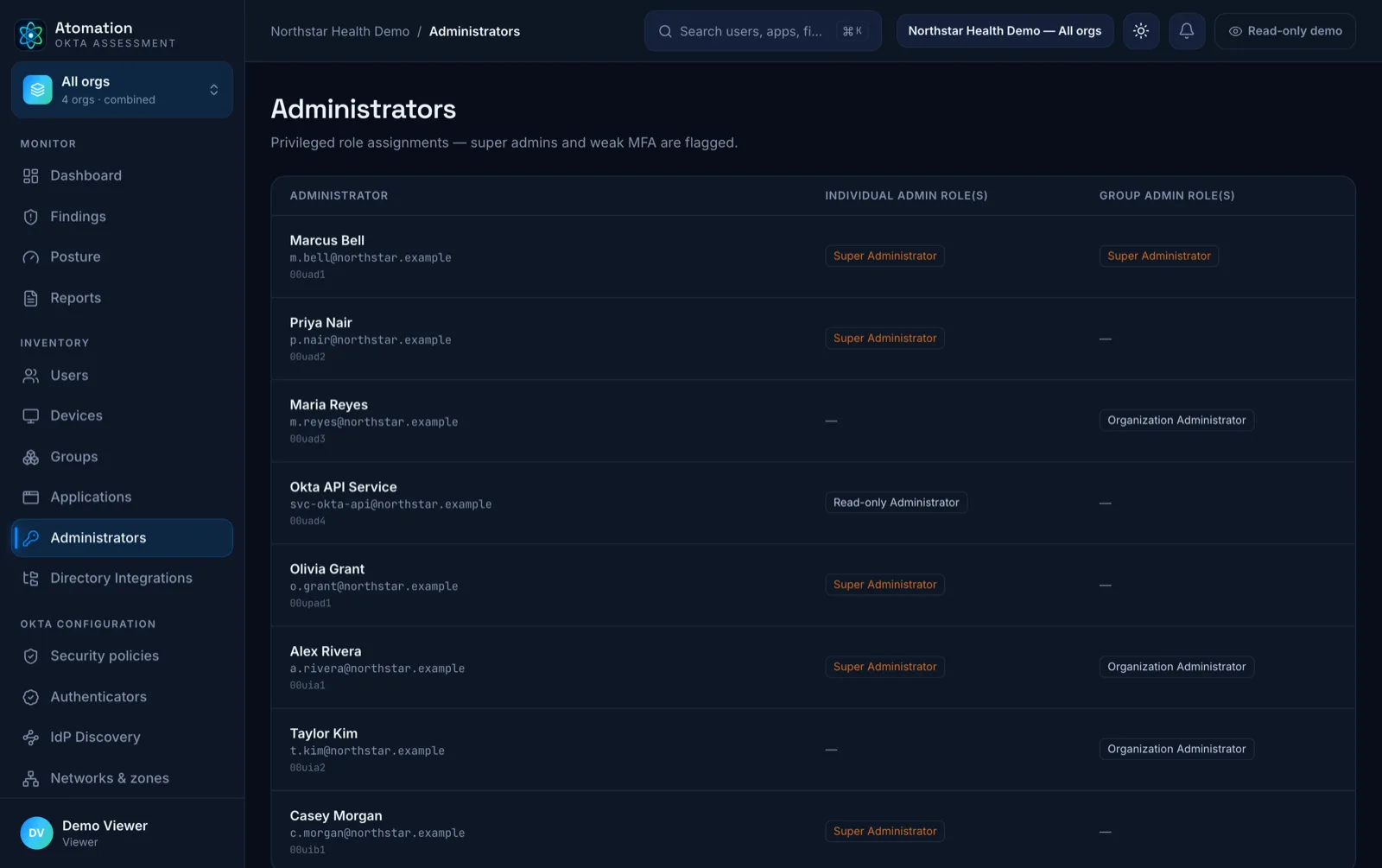Click the Authenticators check-circle icon
The width and height of the screenshot is (1382, 868).
tap(31, 697)
